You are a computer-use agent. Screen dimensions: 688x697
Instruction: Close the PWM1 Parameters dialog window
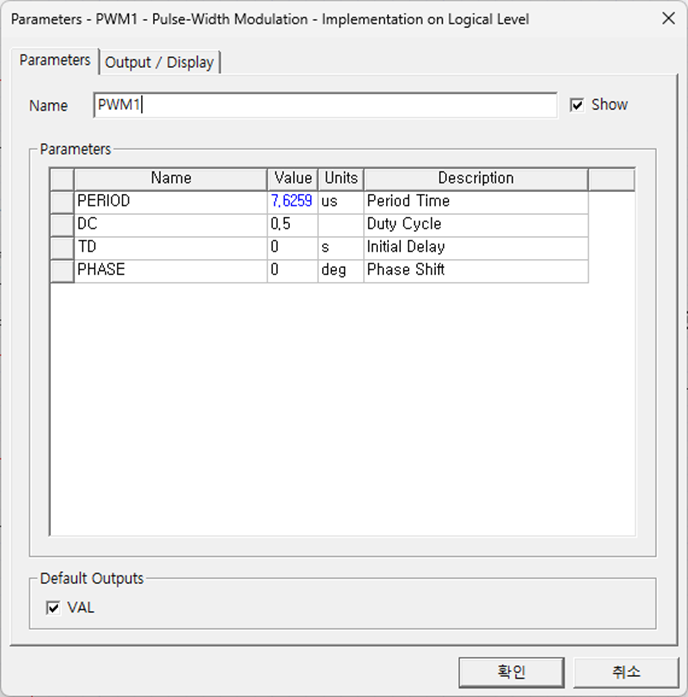667,19
